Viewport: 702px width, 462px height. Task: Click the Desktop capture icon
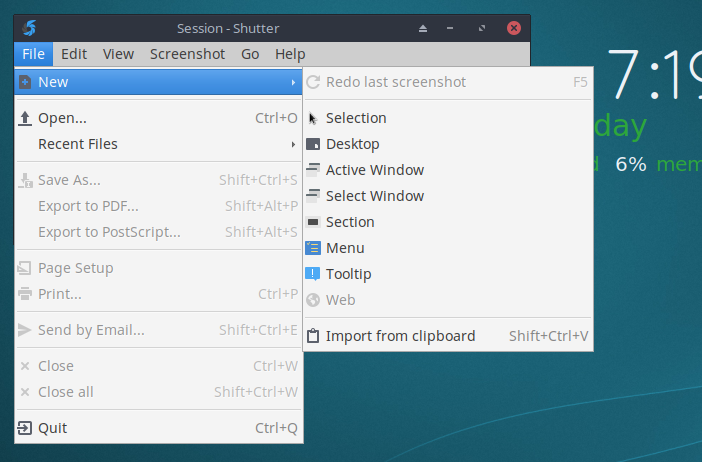coord(313,144)
